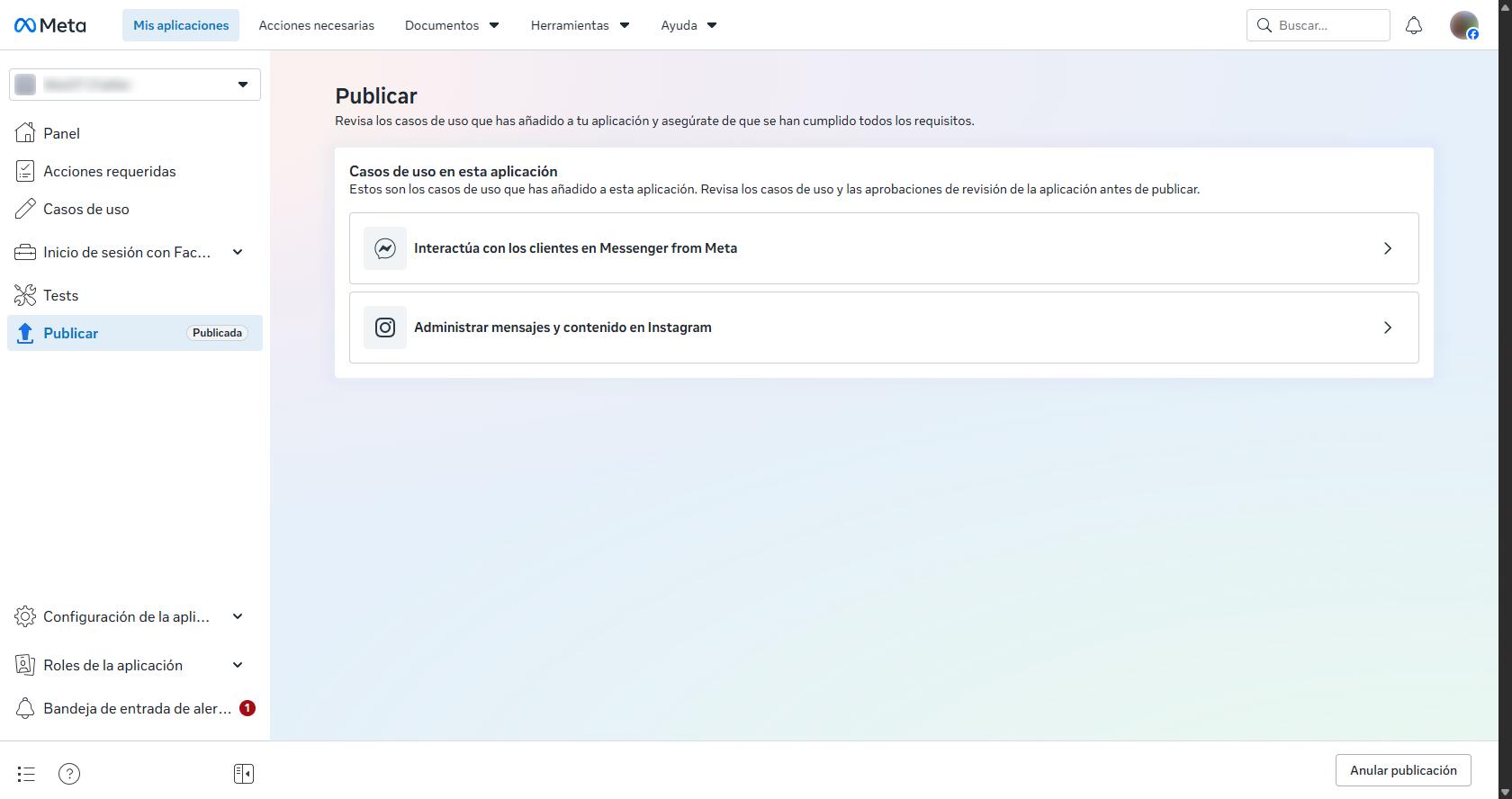1512x799 pixels.
Task: Click the Configuración gear icon
Action: pyautogui.click(x=25, y=616)
